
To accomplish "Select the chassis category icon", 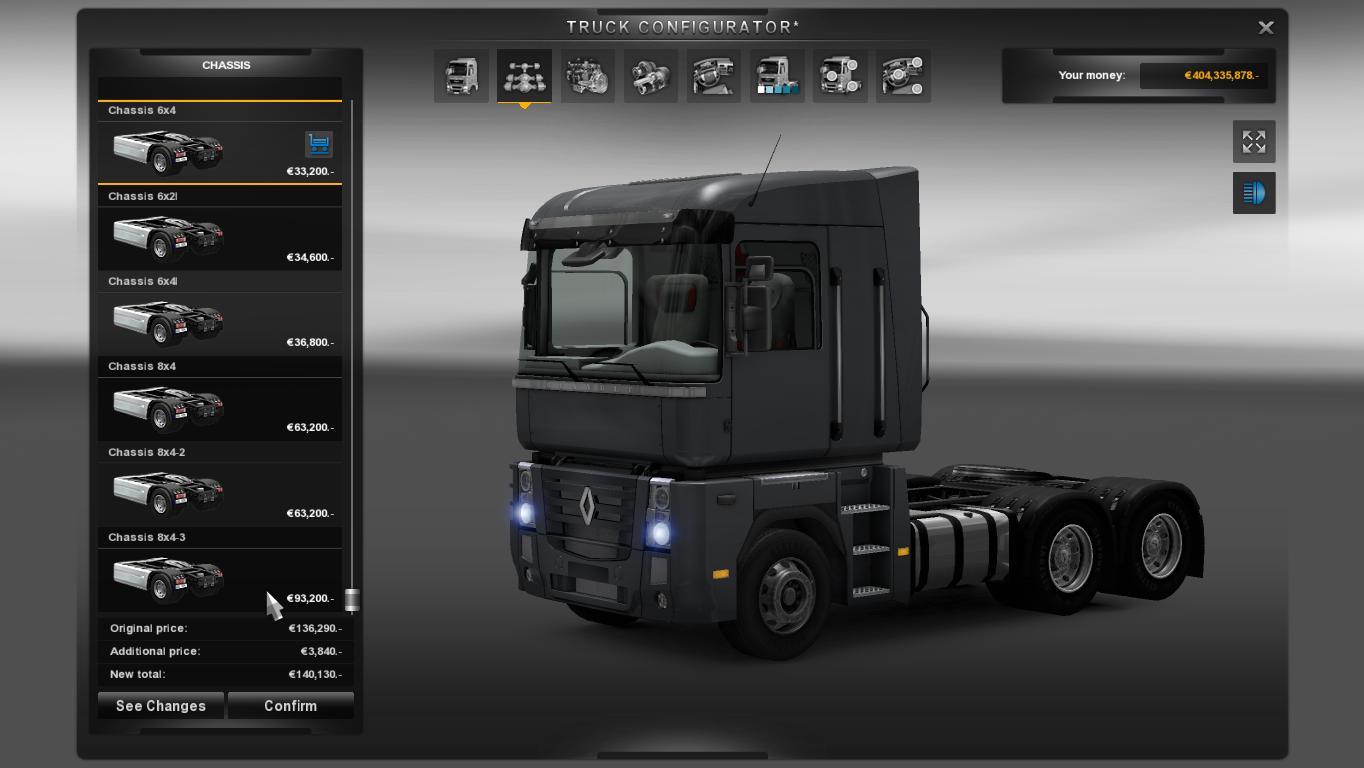I will [524, 76].
